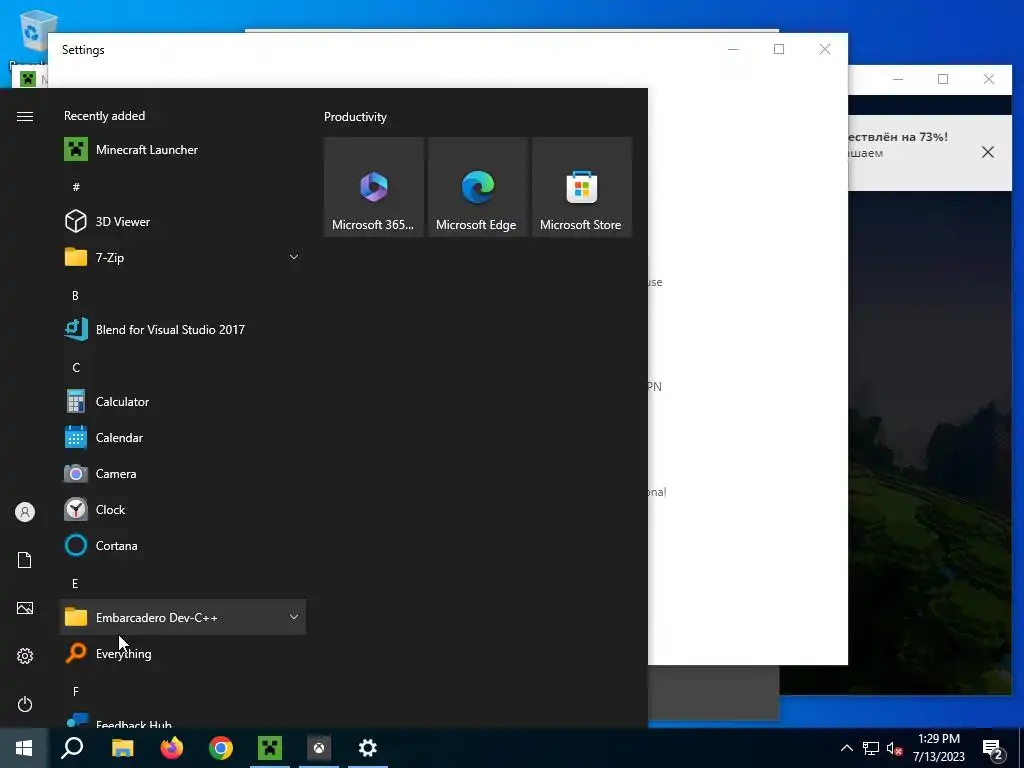The width and height of the screenshot is (1024, 768).
Task: Open Pictures from Start sidebar
Action: (25, 608)
